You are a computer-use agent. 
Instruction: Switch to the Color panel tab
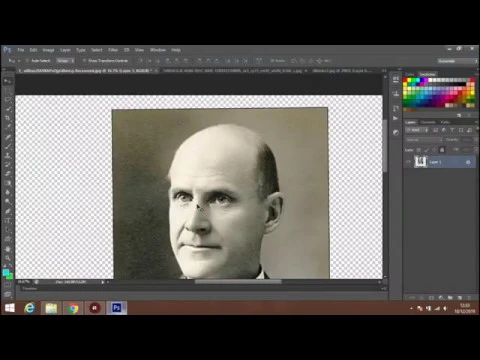click(x=410, y=74)
